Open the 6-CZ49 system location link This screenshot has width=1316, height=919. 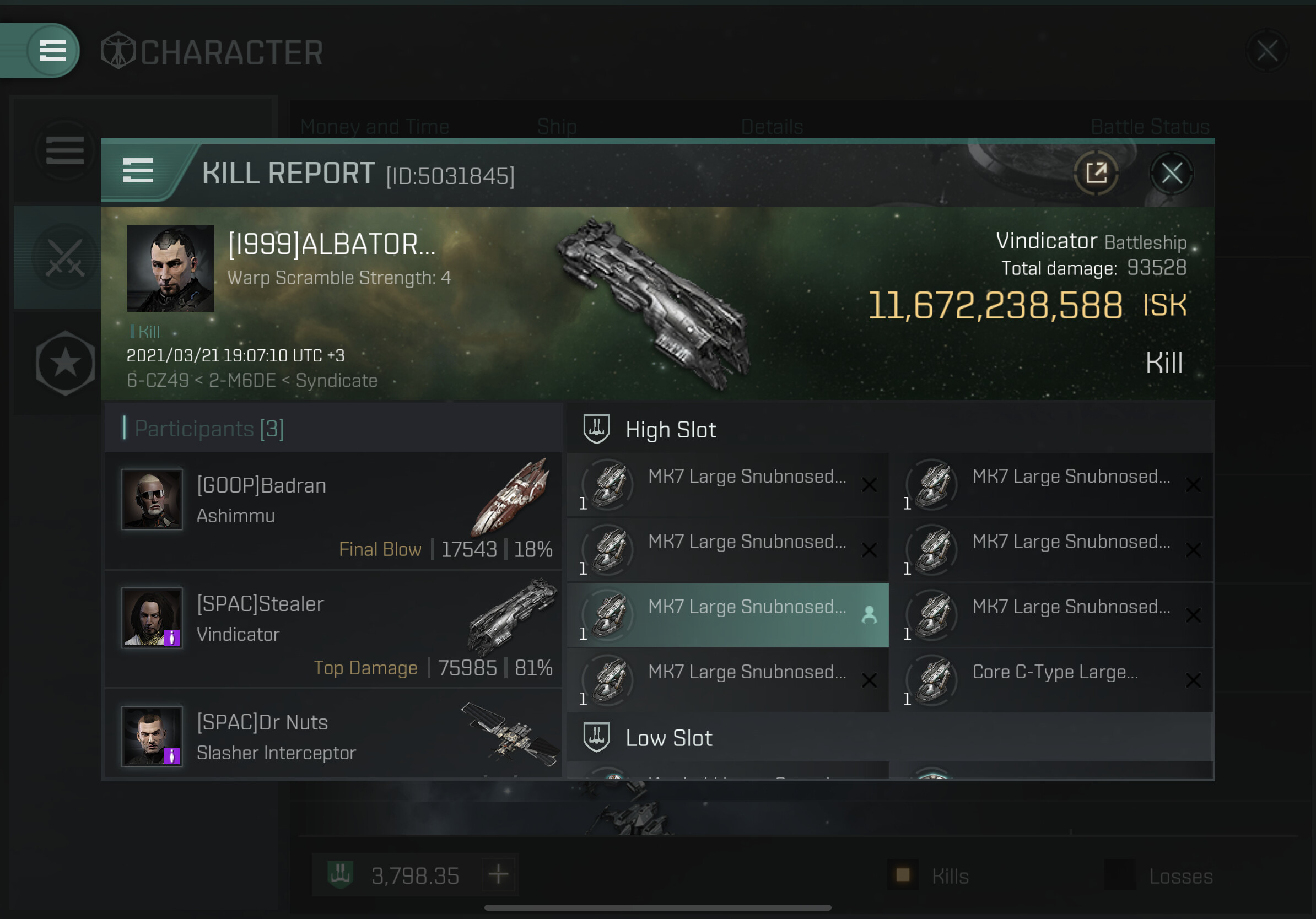(158, 380)
